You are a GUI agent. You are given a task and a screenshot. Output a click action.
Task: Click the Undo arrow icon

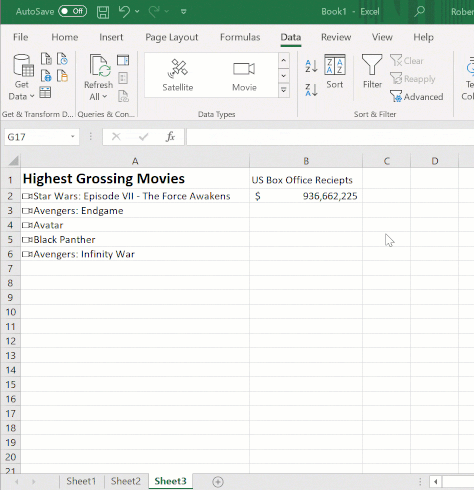pyautogui.click(x=124, y=11)
